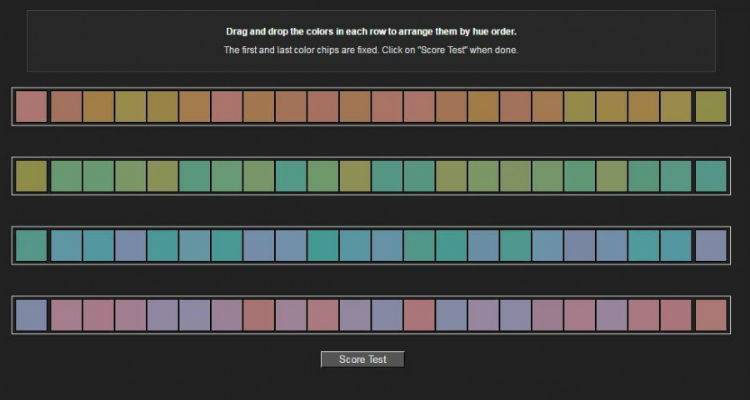Pick the second-to-last chip in the first row

676,106
